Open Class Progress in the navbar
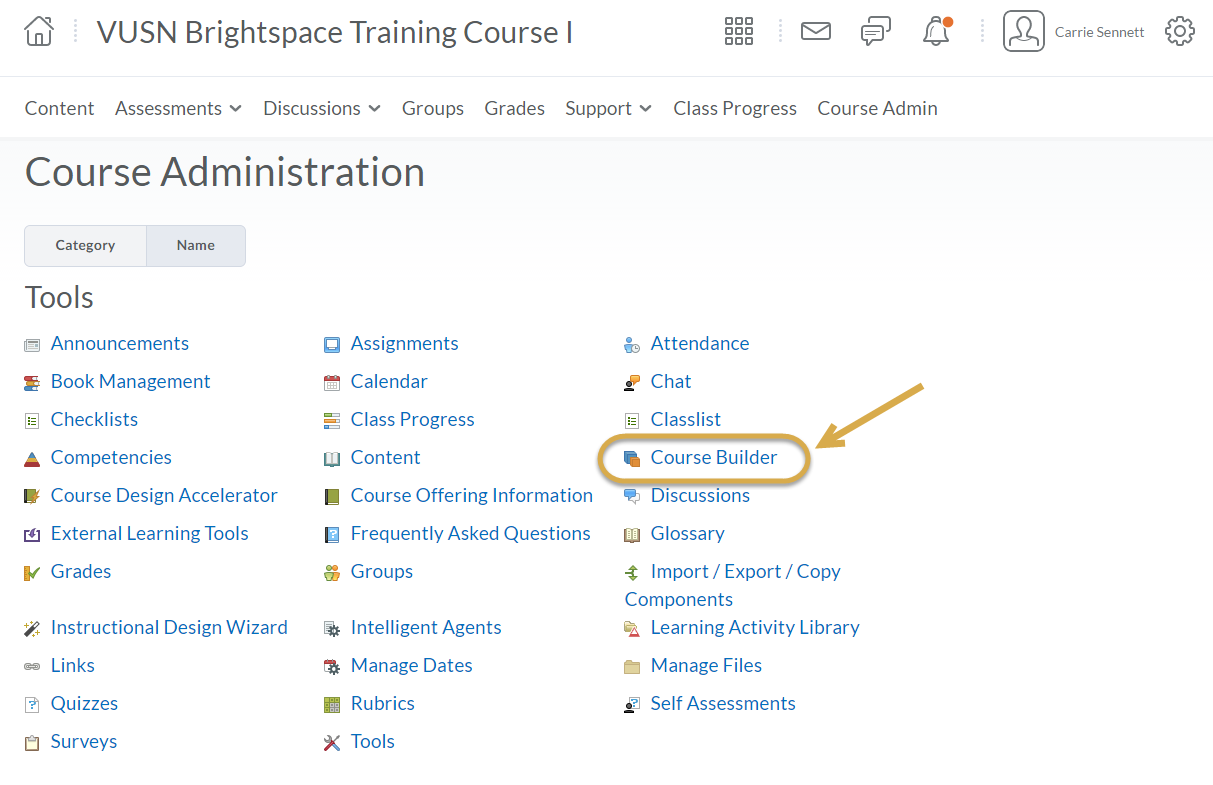1213x785 pixels. click(x=735, y=108)
